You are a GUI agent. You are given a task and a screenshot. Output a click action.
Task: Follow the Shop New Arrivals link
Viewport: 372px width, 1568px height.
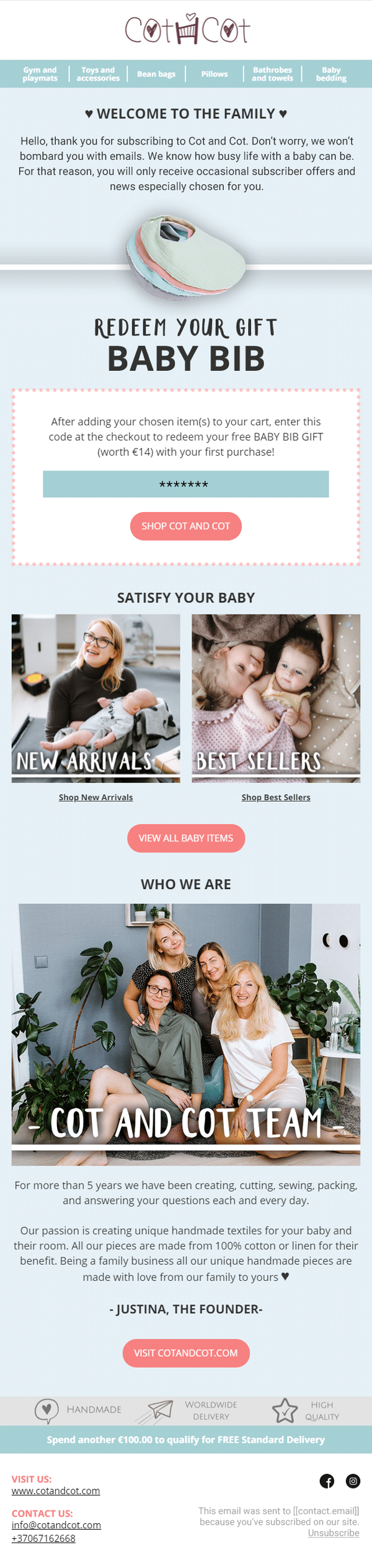[95, 797]
